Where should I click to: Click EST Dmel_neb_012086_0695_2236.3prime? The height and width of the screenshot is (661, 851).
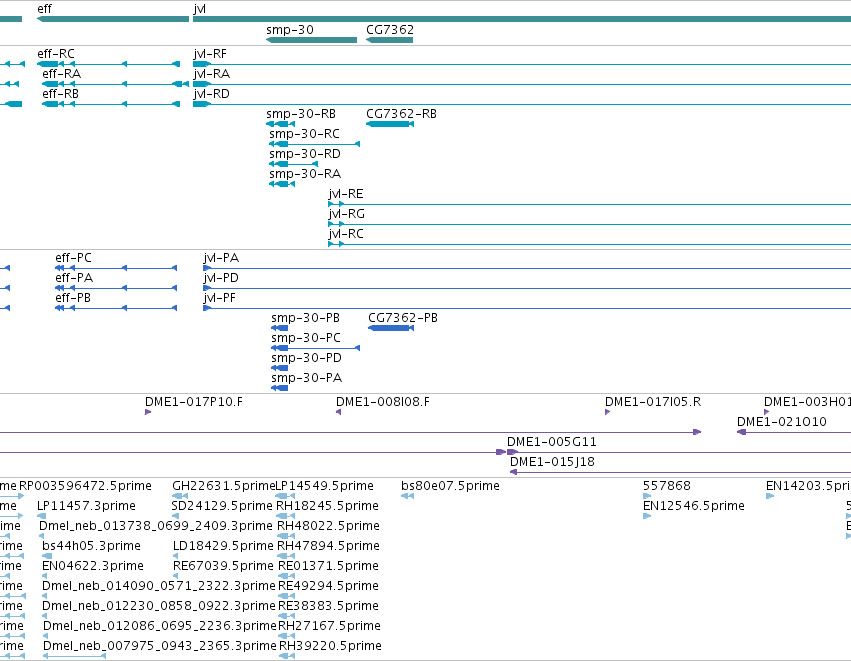[46, 637]
